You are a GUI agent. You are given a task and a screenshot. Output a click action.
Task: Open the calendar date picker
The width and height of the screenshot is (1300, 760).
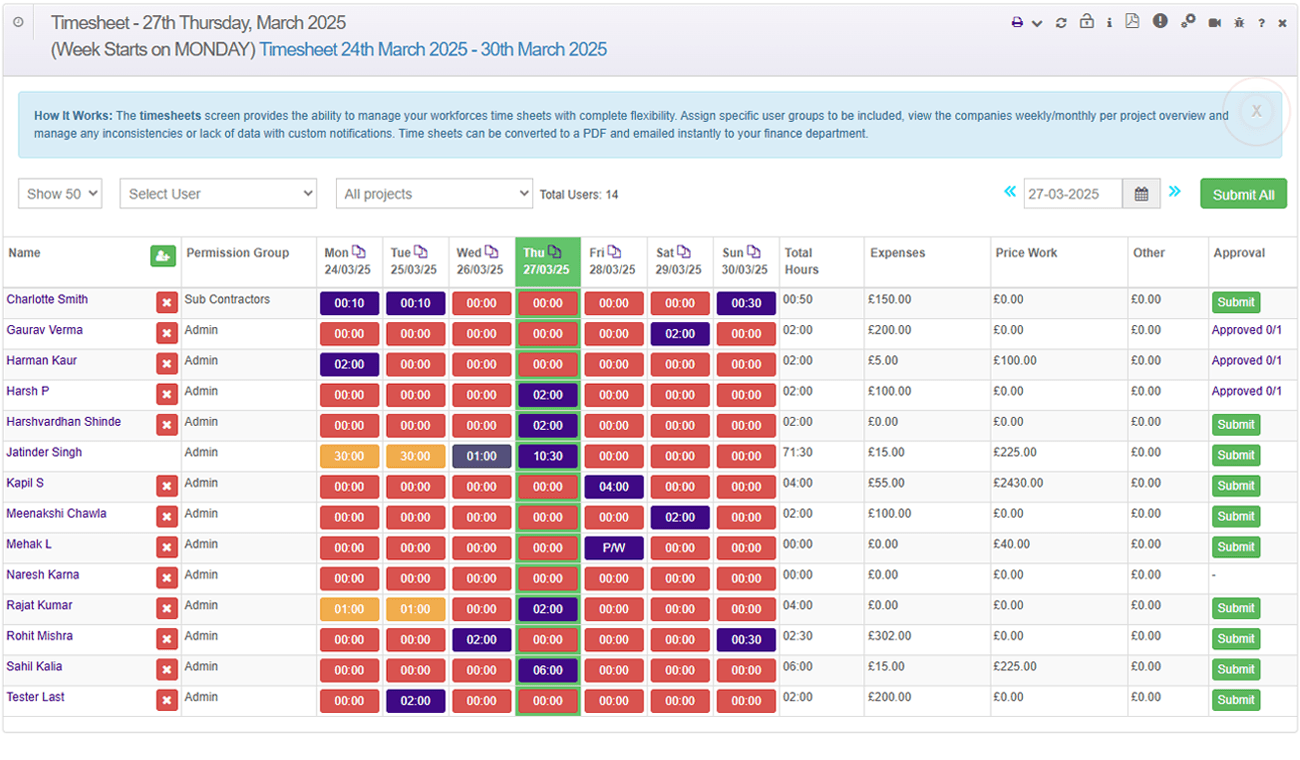point(1141,193)
